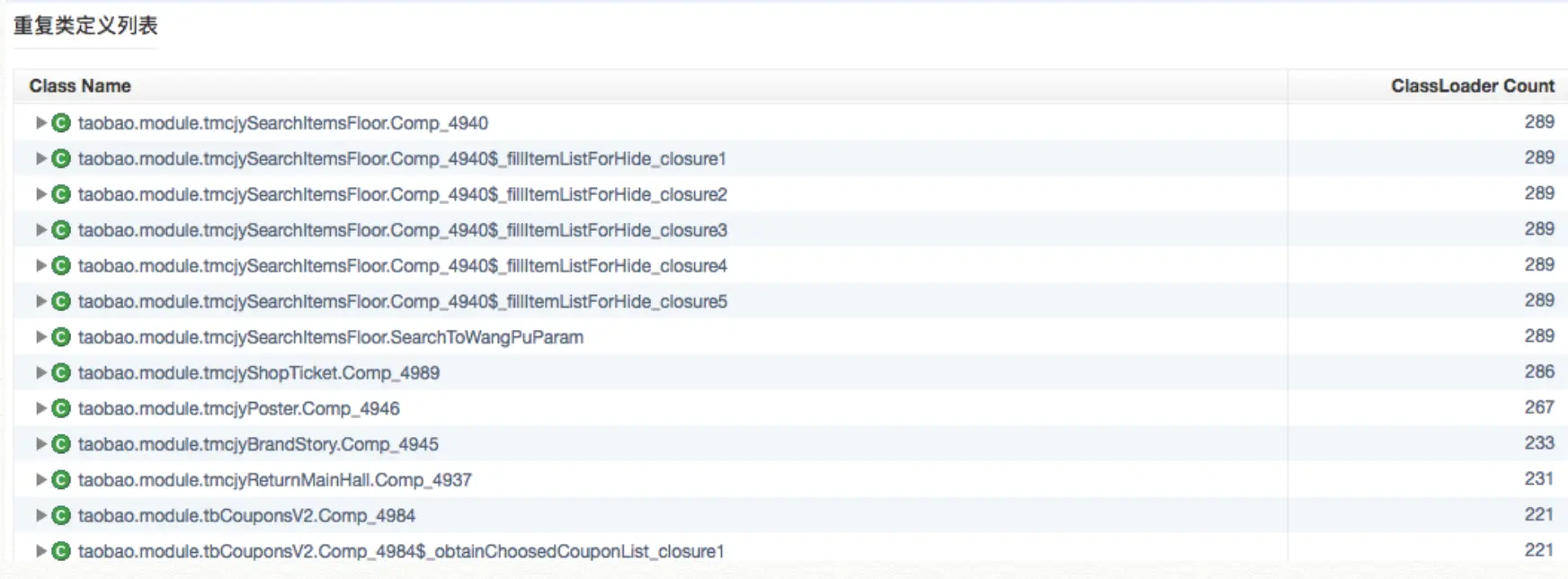1568x579 pixels.
Task: Click count 267 in tmcjyPoster row
Action: [x=1539, y=407]
